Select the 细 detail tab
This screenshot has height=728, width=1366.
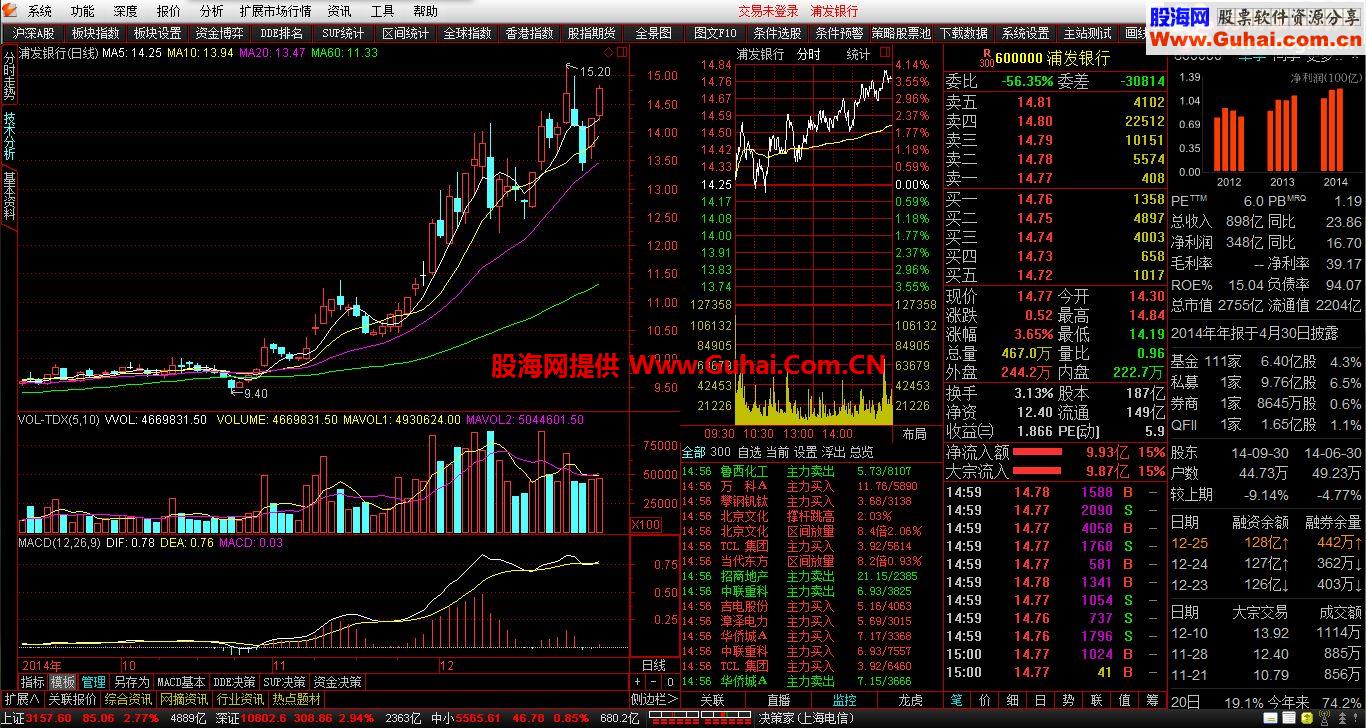click(1013, 700)
